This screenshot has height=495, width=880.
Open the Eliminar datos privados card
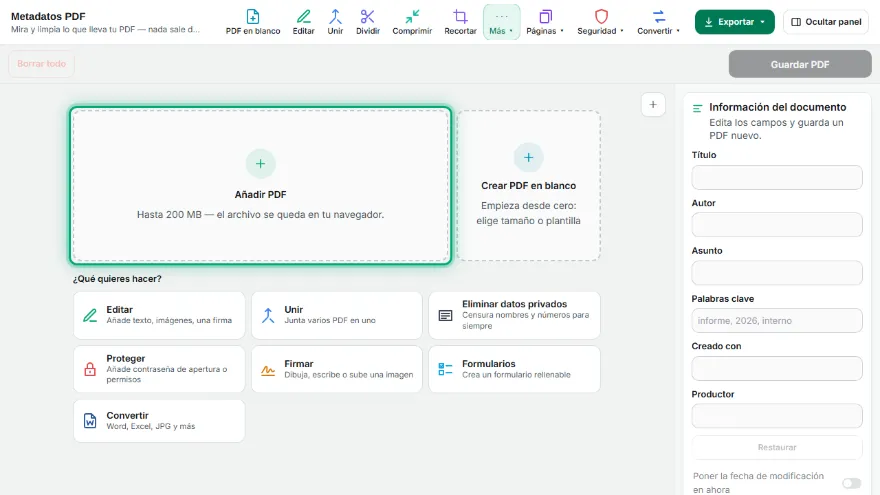click(x=515, y=315)
